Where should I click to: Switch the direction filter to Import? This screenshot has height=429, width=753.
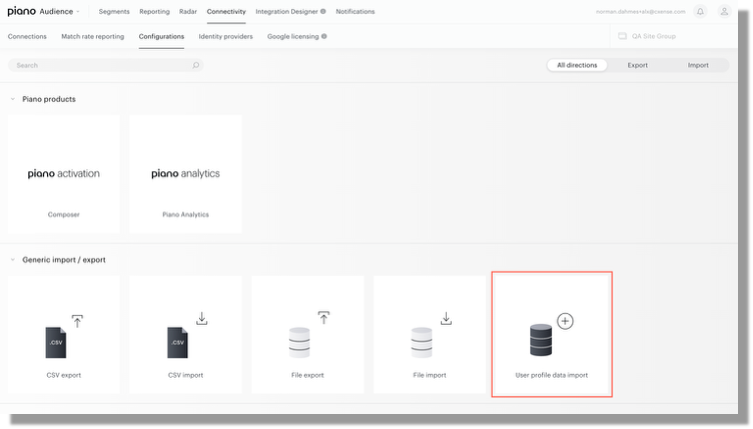[698, 65]
